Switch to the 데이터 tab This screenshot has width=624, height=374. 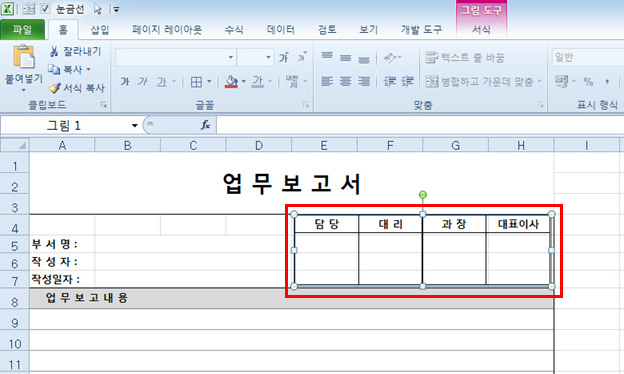281,29
